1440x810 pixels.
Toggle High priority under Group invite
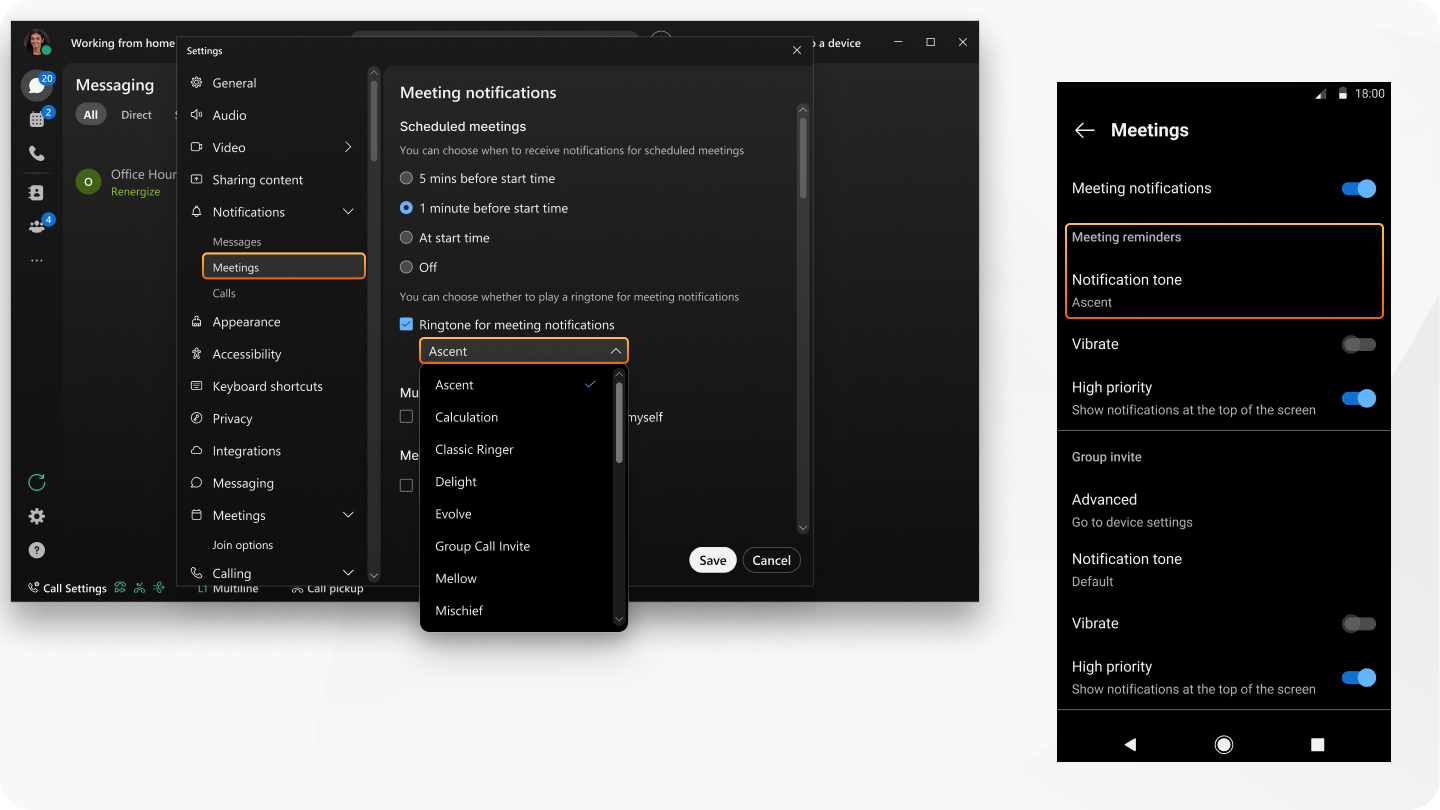[1359, 677]
